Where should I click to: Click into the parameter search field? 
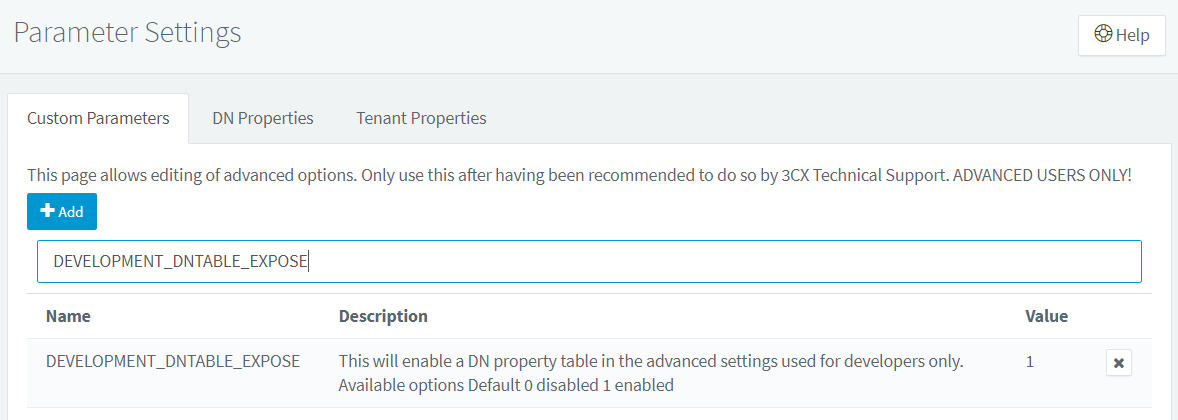tap(700, 261)
